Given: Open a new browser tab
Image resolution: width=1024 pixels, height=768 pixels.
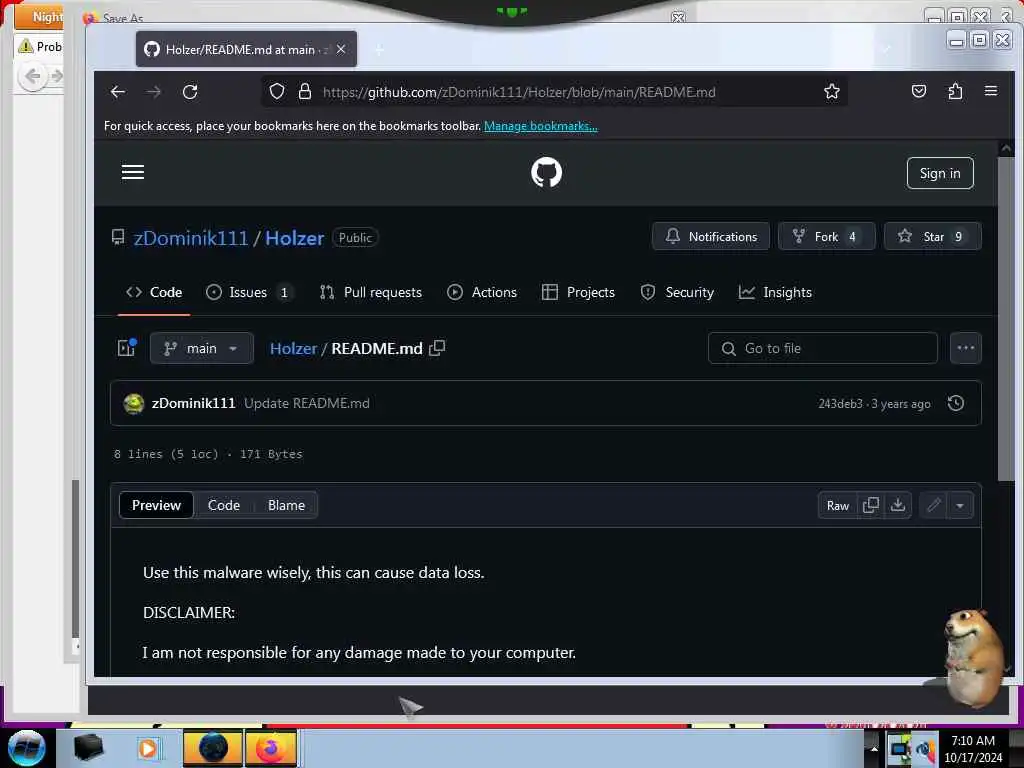Looking at the screenshot, I should point(379,50).
